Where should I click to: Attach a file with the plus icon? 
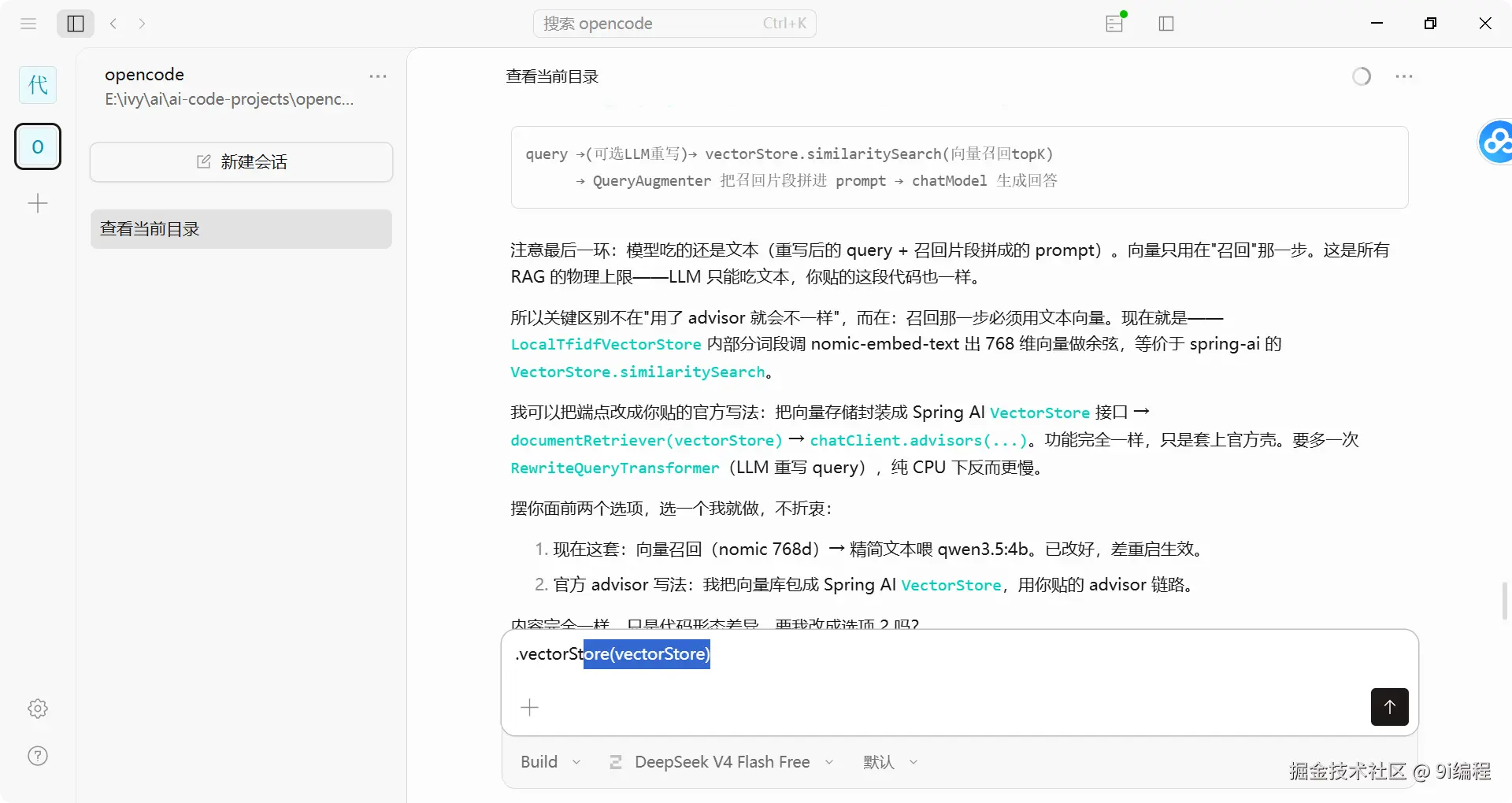coord(530,707)
